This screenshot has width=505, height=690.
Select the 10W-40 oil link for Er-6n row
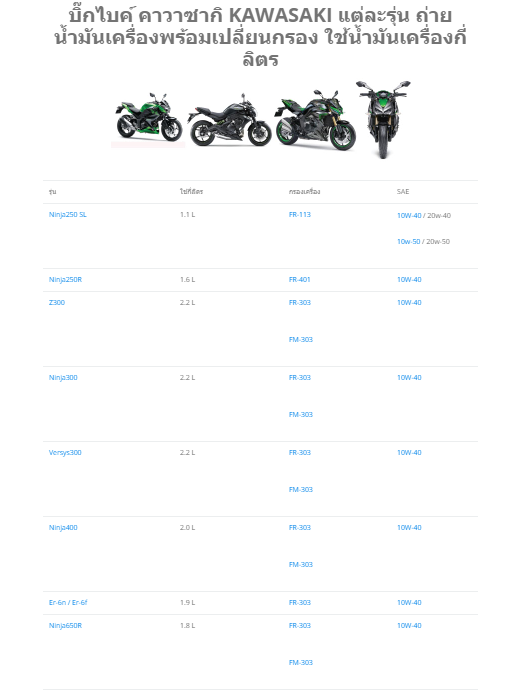(x=409, y=602)
